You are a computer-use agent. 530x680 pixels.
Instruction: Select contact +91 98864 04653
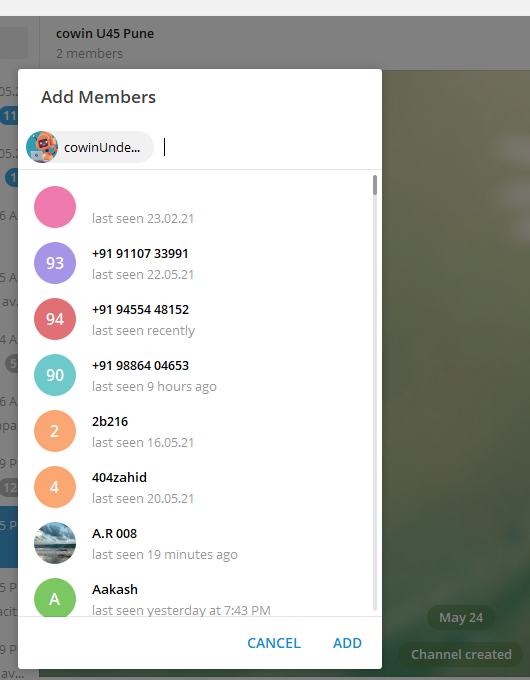tap(200, 375)
